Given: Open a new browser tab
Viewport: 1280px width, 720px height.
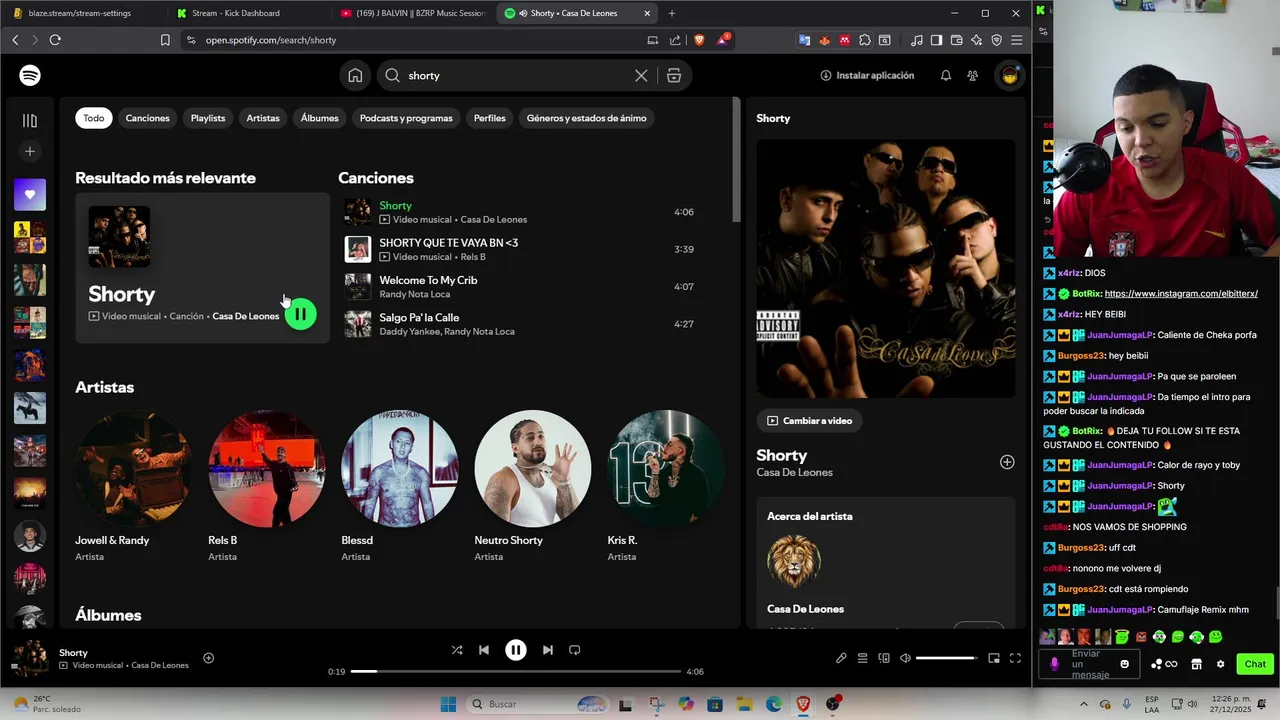Looking at the screenshot, I should coord(672,13).
